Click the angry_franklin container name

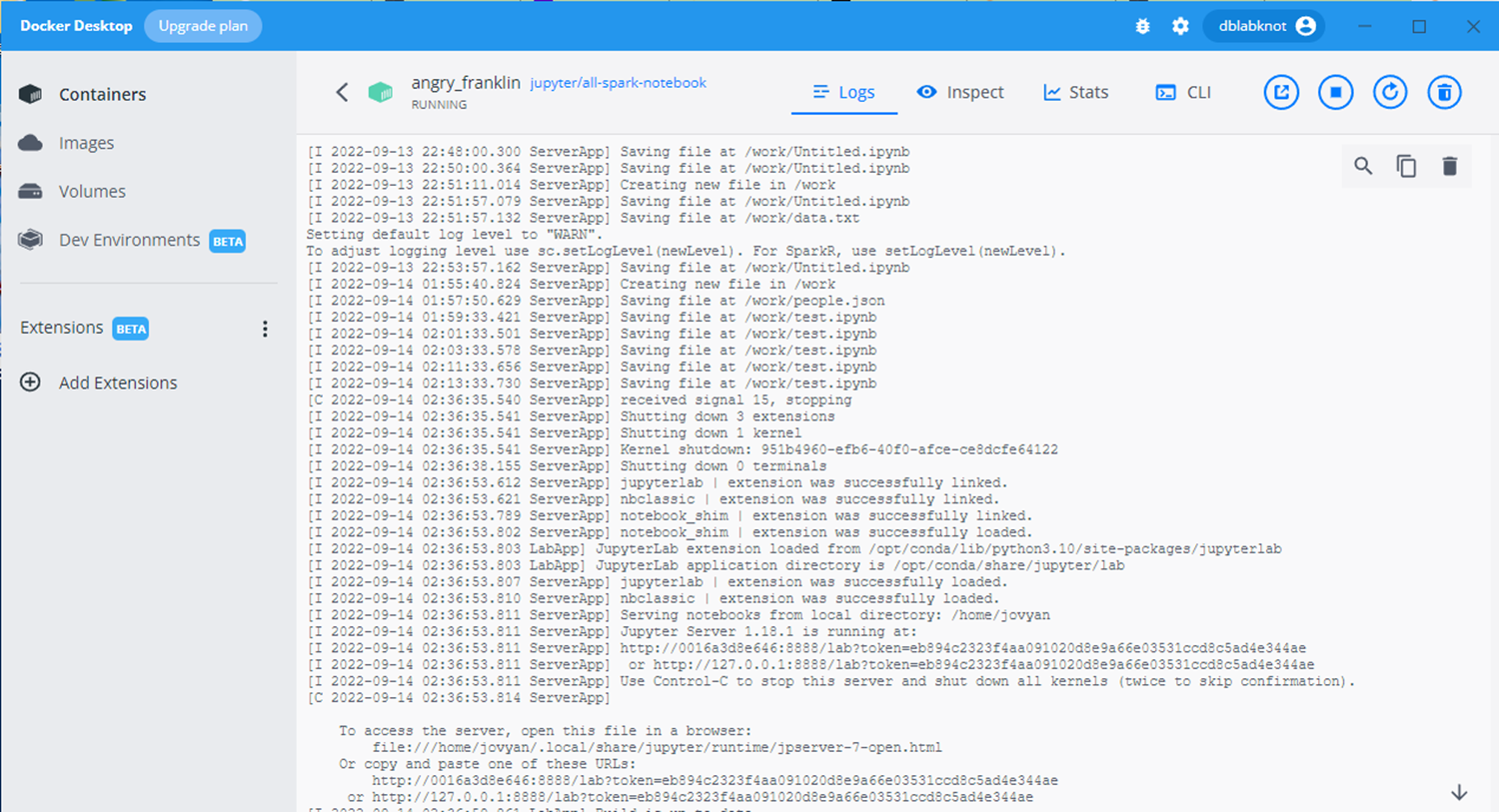click(x=466, y=83)
